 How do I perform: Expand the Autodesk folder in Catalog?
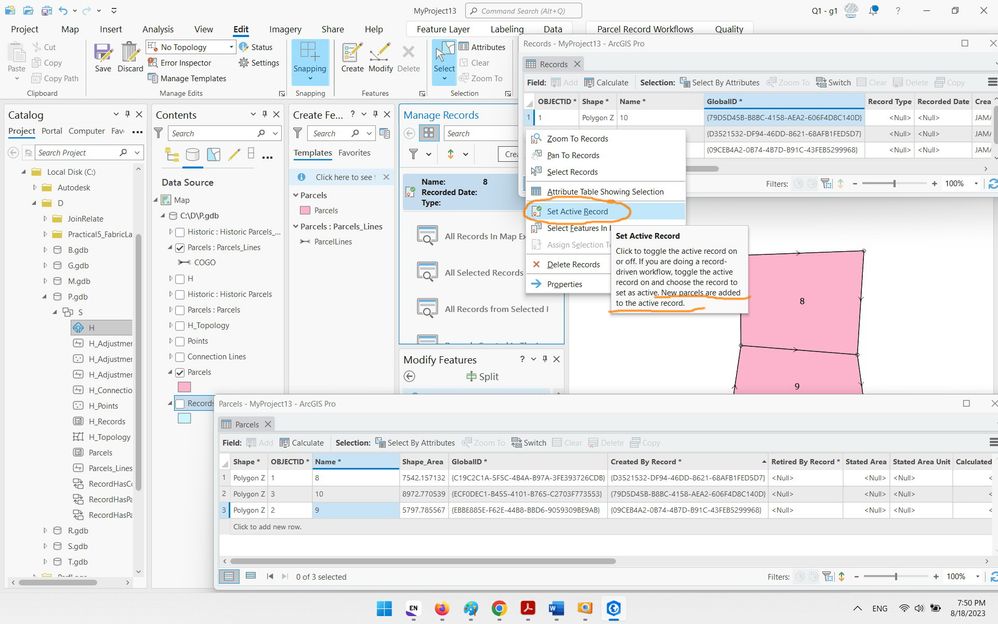tap(34, 188)
